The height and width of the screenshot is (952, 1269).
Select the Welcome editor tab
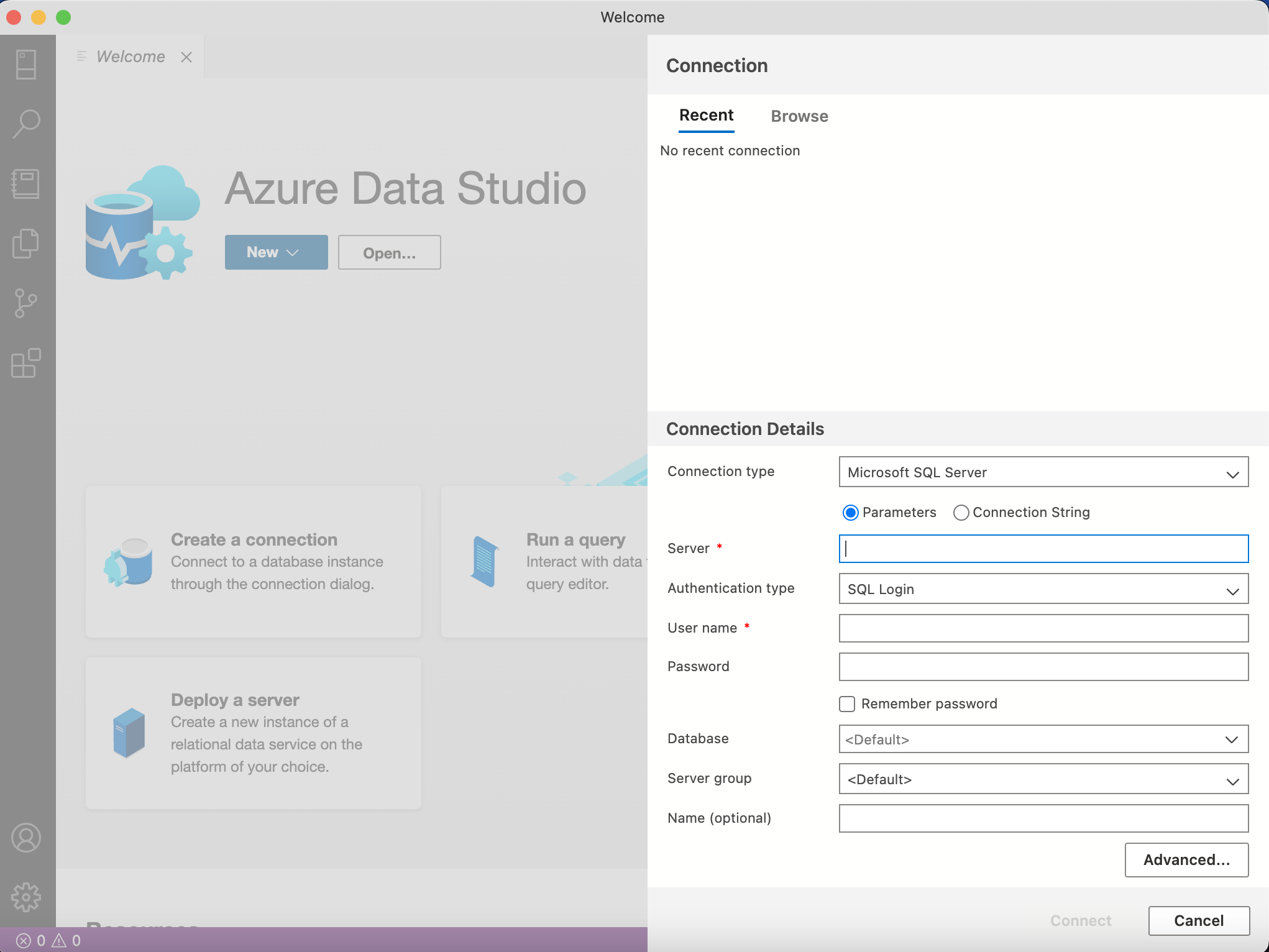(131, 57)
